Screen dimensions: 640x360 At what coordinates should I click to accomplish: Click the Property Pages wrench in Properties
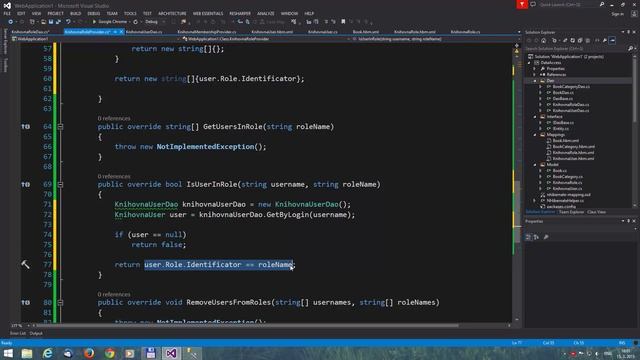[546, 237]
